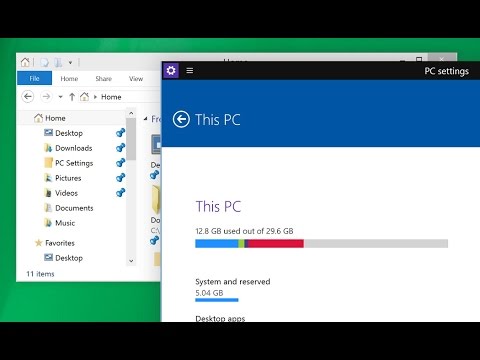
Task: Click the Favorites star icon
Action: pyautogui.click(x=38, y=243)
